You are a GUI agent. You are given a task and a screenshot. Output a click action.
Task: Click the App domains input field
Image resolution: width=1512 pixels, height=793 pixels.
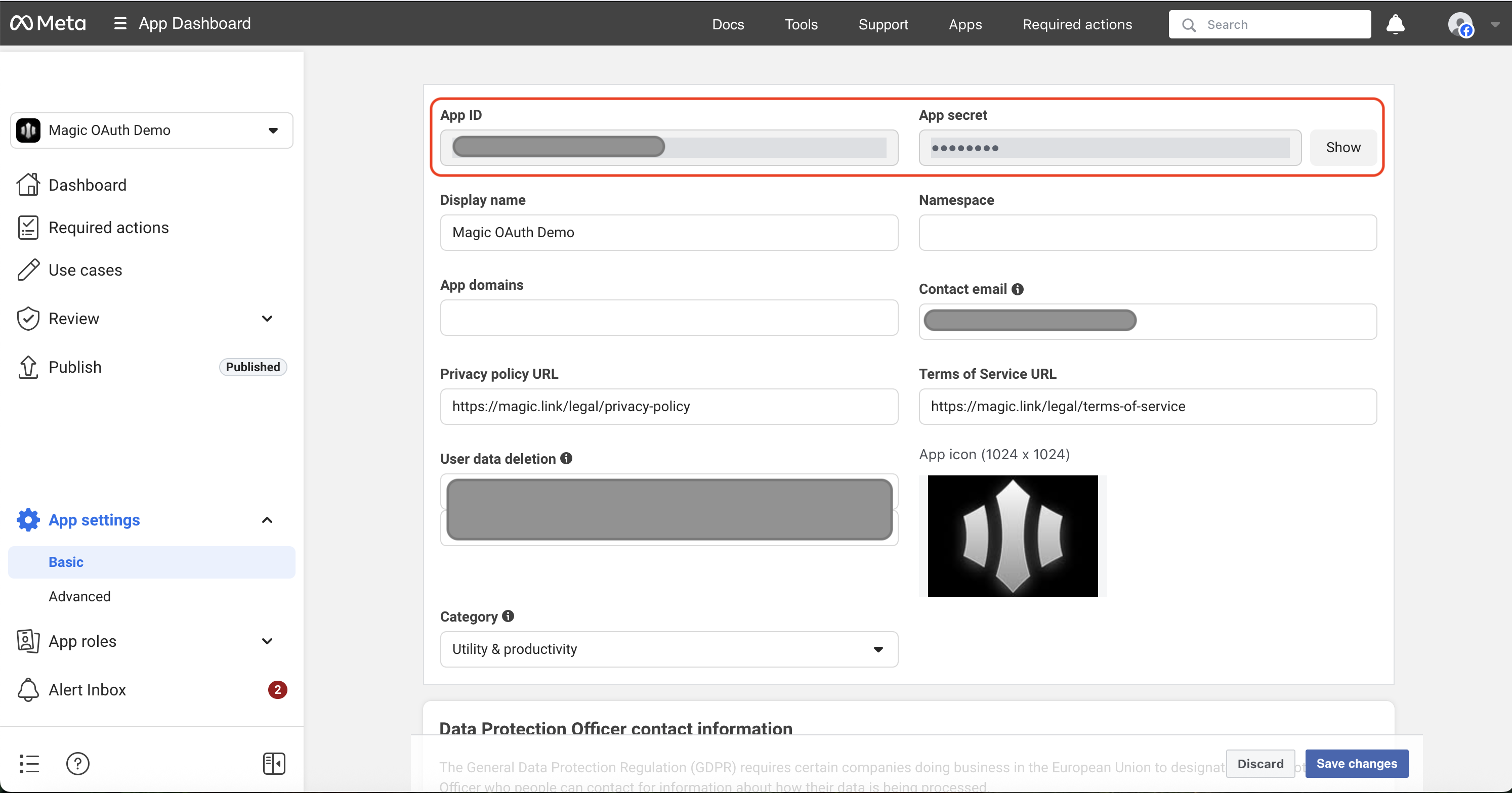point(668,317)
